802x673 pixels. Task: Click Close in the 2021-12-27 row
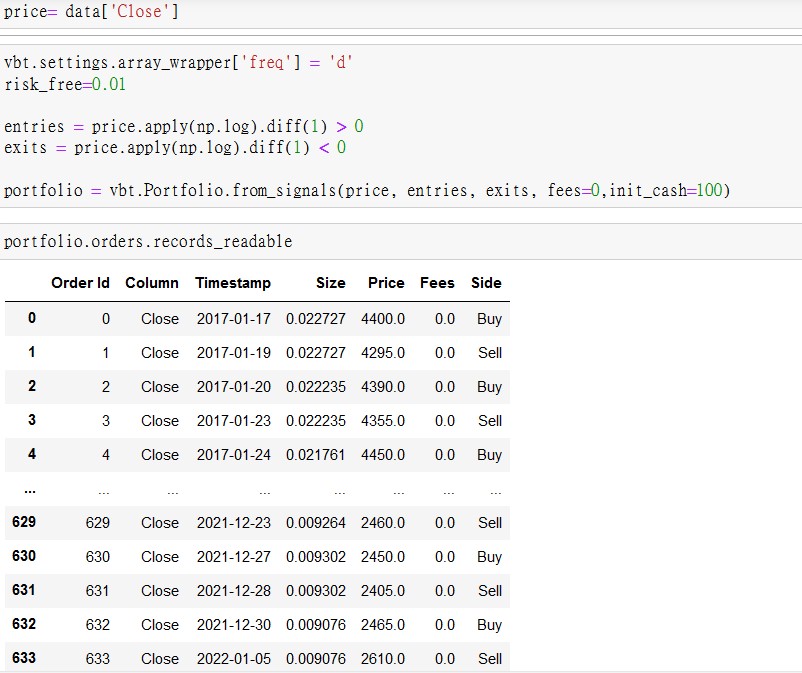point(160,557)
